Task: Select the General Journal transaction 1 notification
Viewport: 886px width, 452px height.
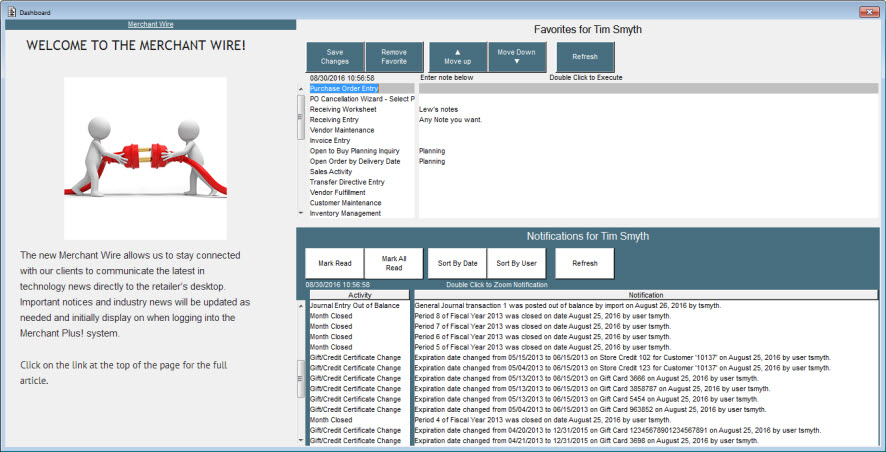Action: pyautogui.click(x=568, y=306)
